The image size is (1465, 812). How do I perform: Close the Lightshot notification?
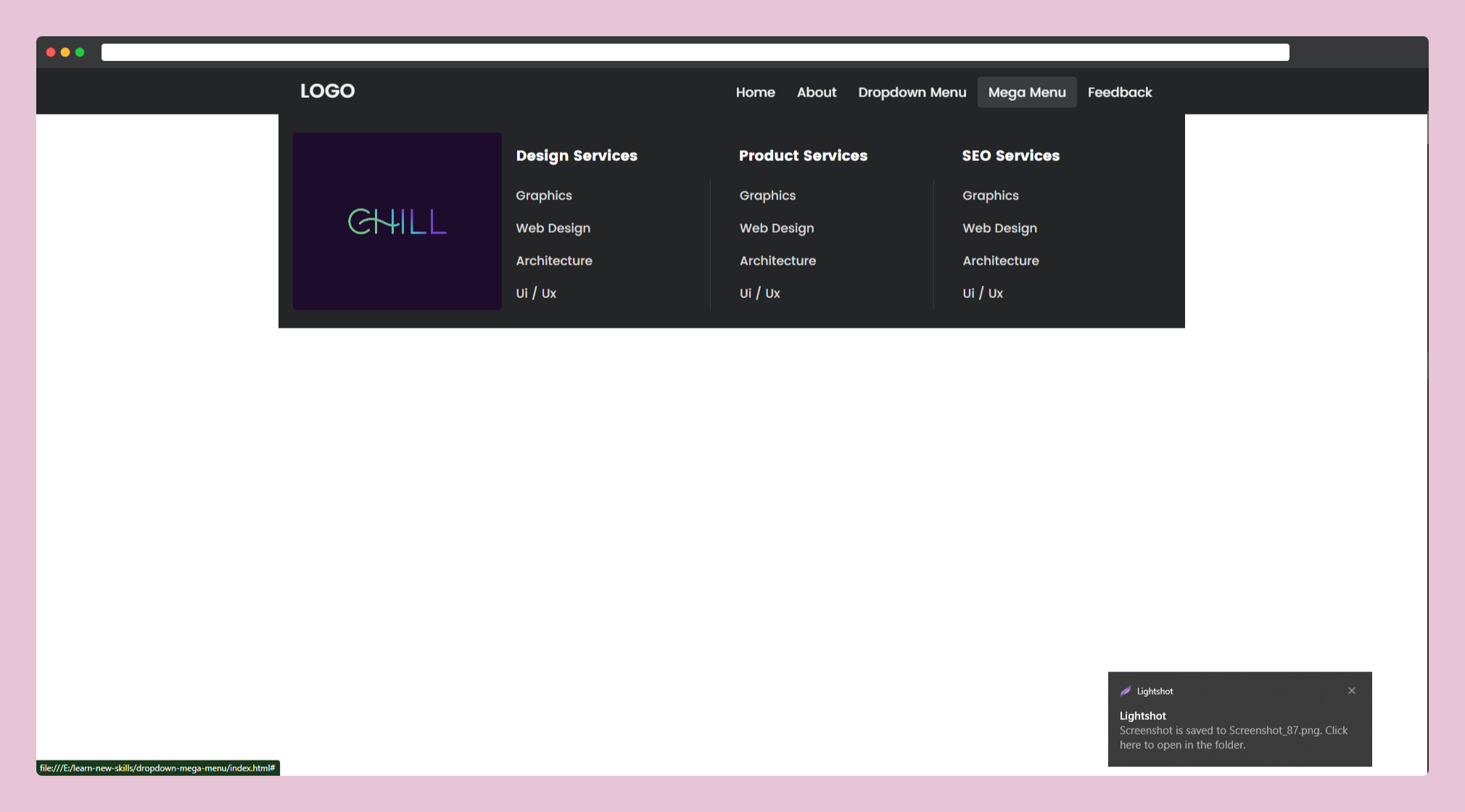pyautogui.click(x=1351, y=691)
